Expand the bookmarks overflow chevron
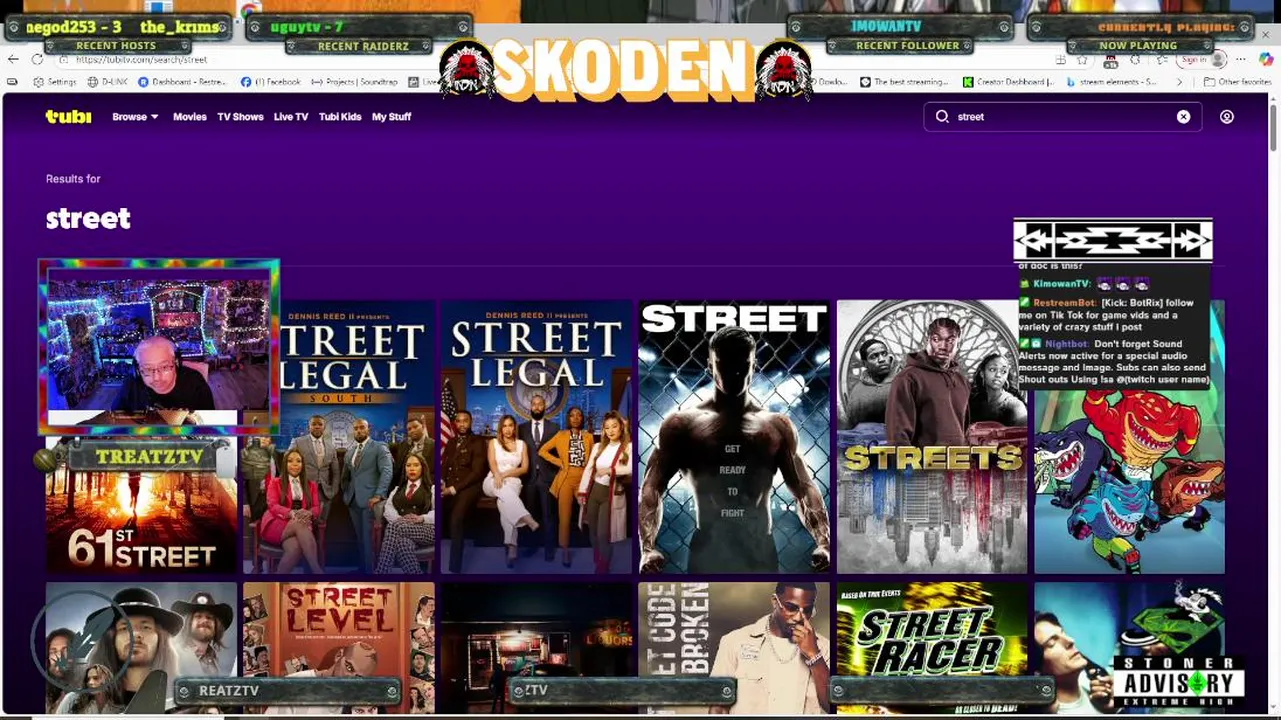 point(1179,82)
